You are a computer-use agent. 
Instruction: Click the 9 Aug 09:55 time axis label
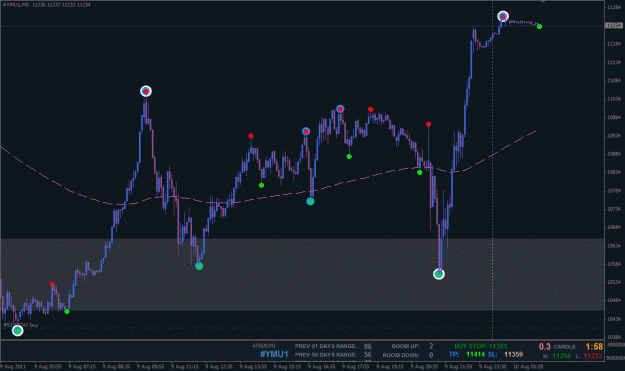click(151, 367)
